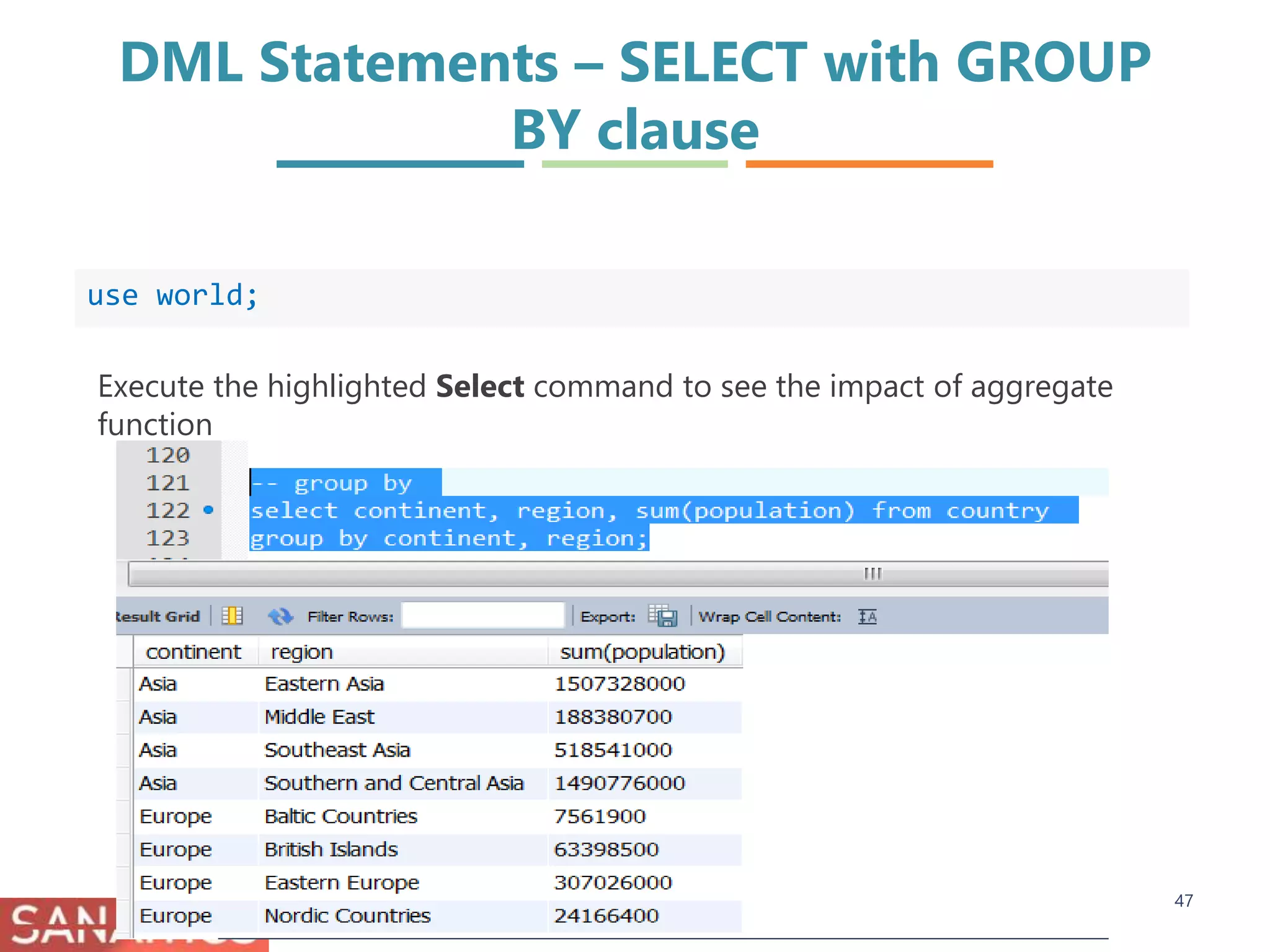Click the region column header

click(402, 652)
